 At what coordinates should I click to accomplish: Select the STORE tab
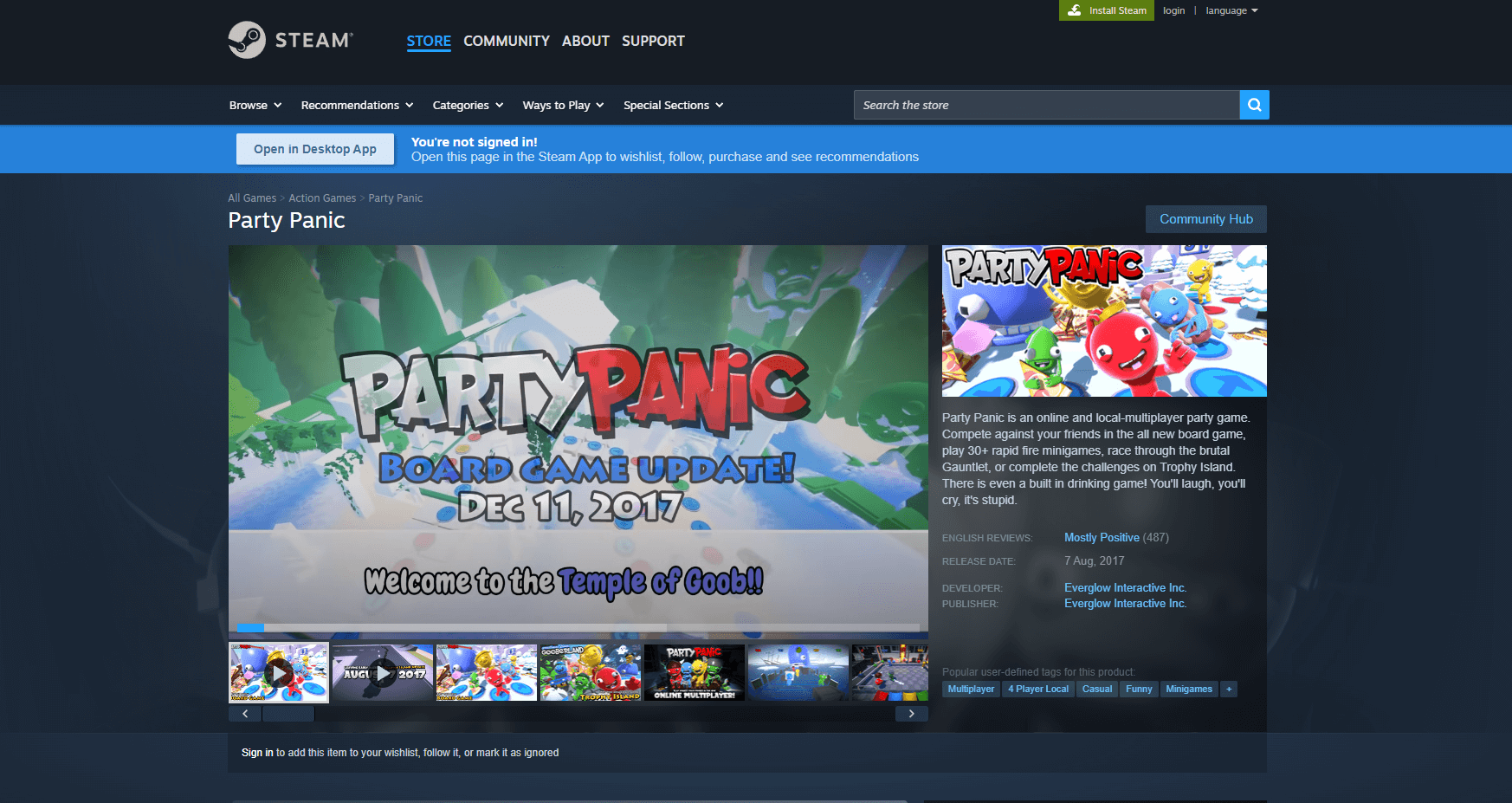tap(429, 41)
